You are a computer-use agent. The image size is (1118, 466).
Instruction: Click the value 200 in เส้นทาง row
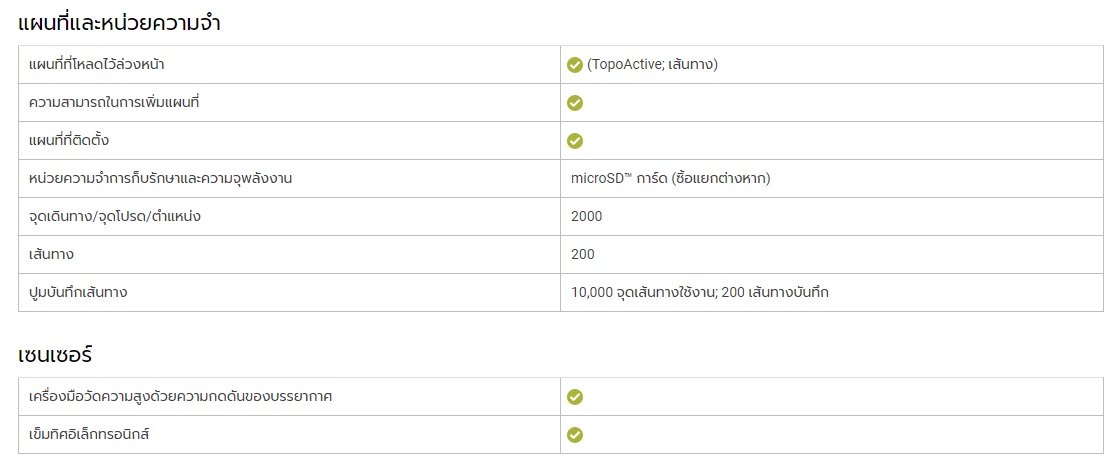tap(583, 254)
